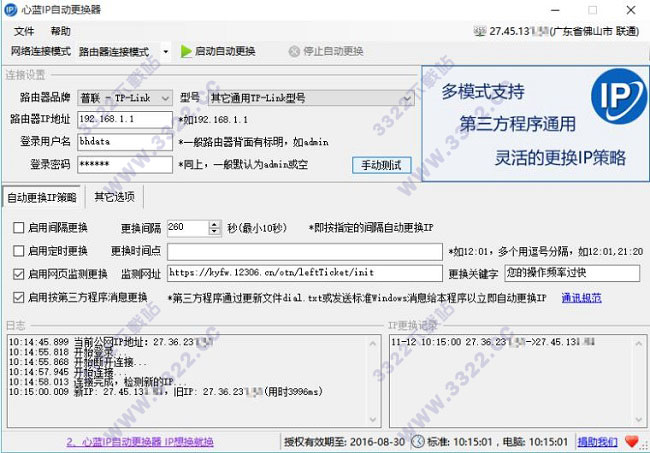Click the network icon beside public IP
This screenshot has height=453, width=650.
coord(480,31)
